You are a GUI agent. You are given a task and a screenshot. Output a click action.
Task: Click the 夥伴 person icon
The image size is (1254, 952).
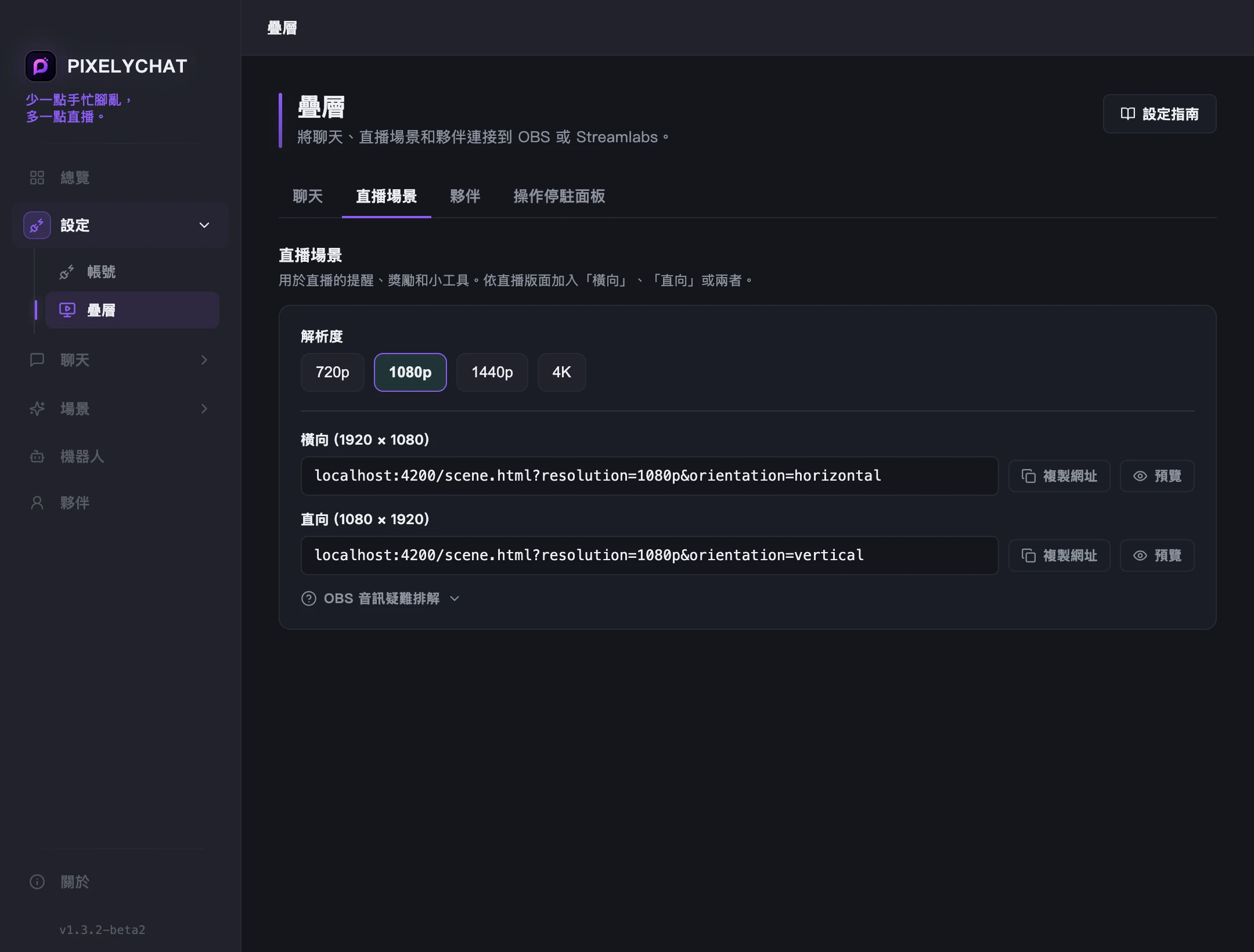point(37,503)
